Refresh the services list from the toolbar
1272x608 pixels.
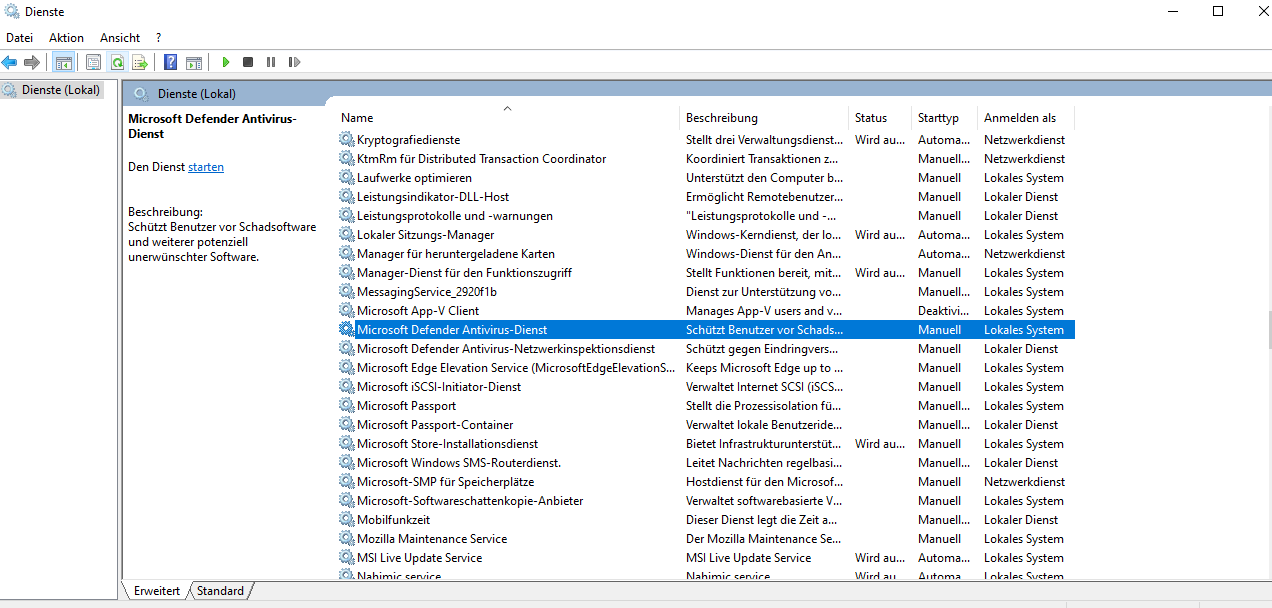pos(117,62)
